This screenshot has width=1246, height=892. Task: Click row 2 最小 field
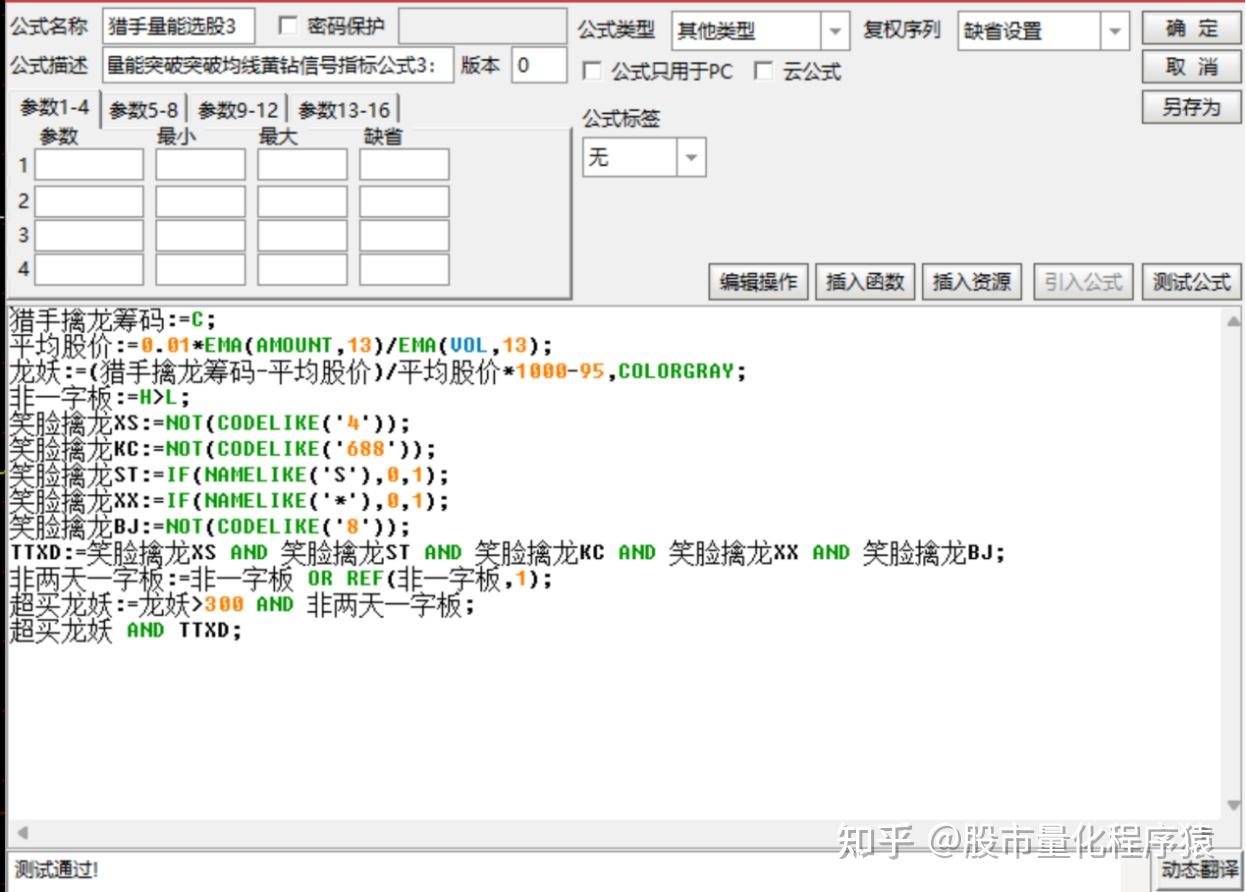click(x=200, y=201)
